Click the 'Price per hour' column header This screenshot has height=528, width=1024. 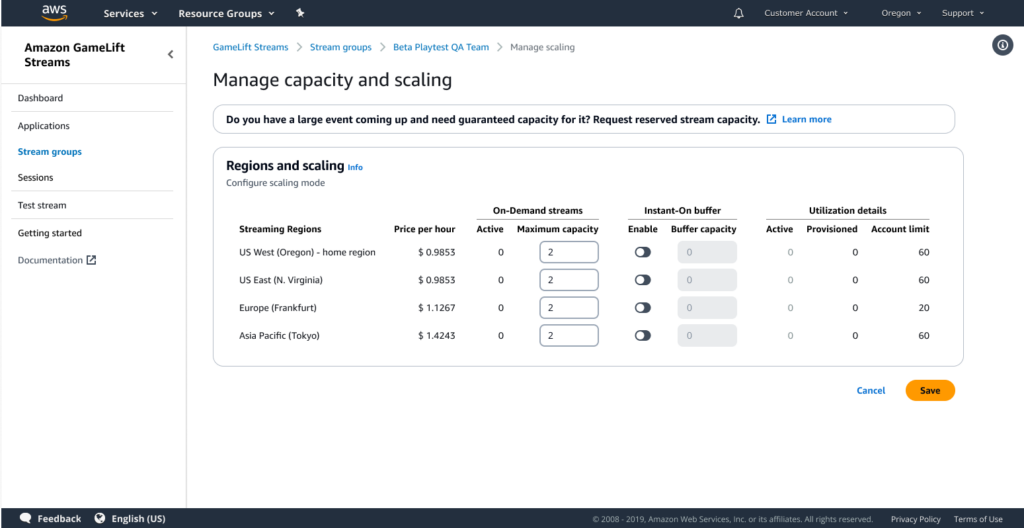[x=424, y=229]
